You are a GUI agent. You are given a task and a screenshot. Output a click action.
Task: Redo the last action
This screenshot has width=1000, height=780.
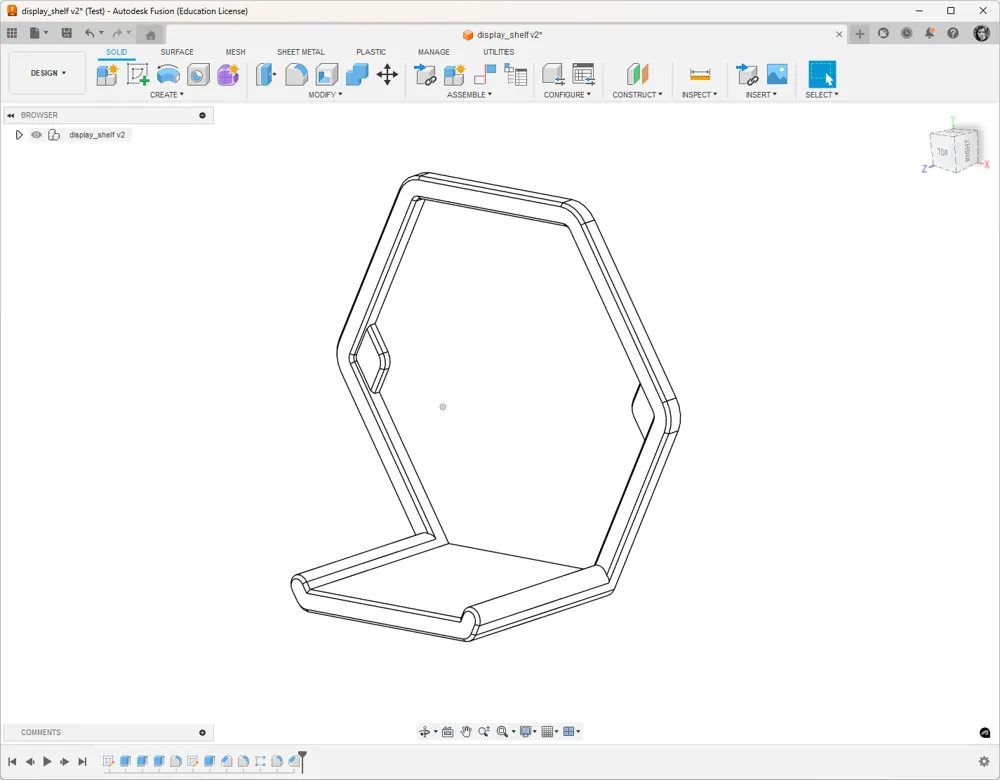(117, 33)
